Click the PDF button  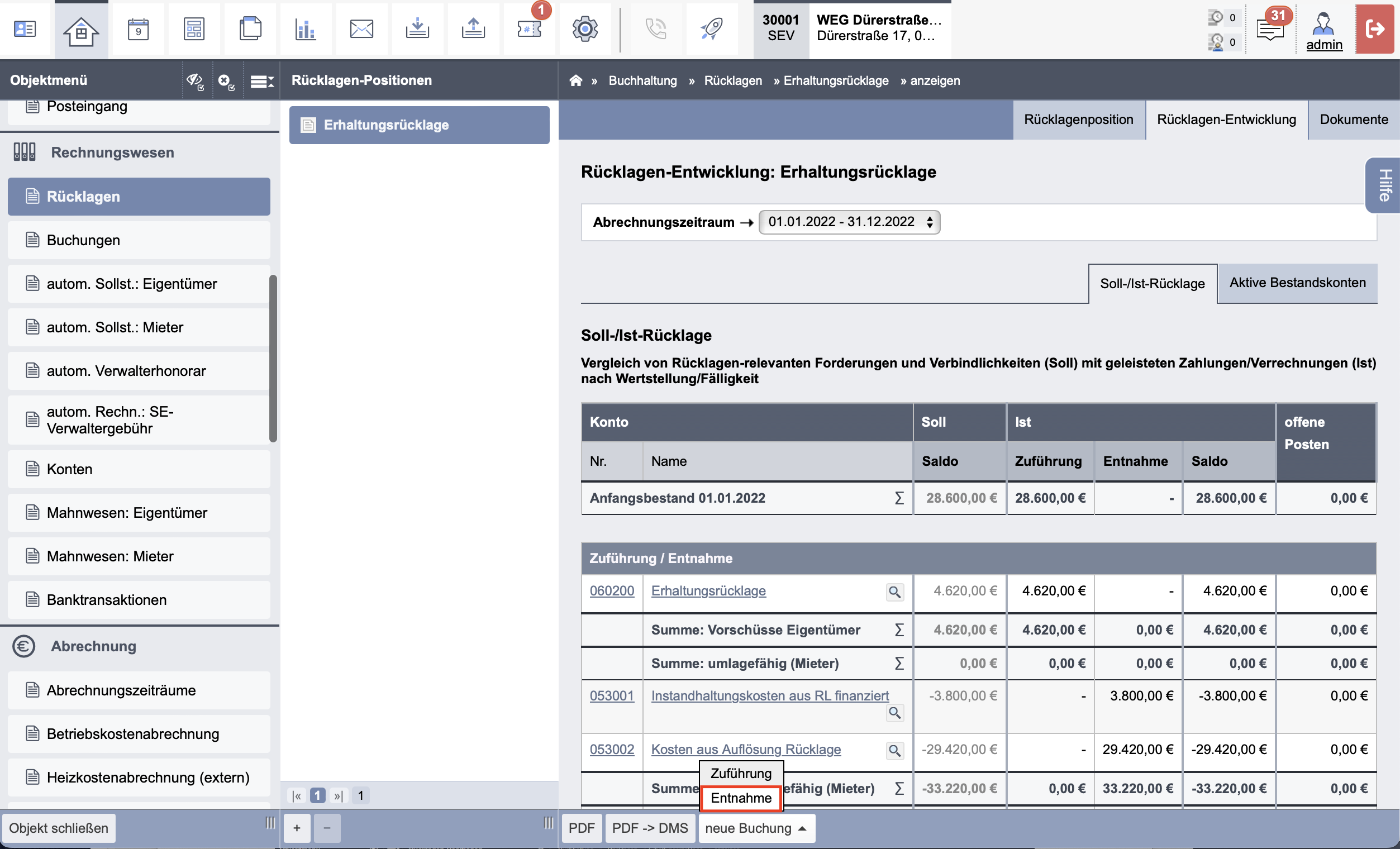[581, 828]
